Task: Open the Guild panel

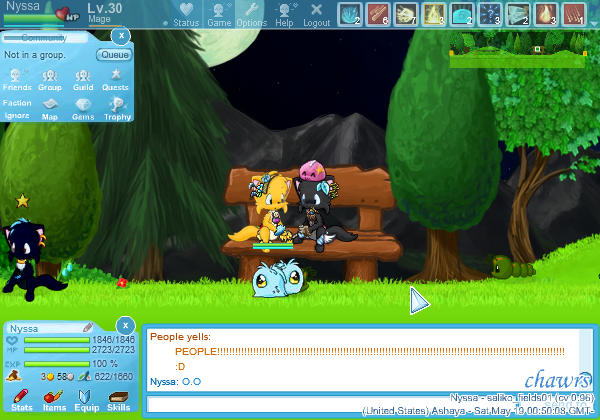Action: tap(83, 80)
